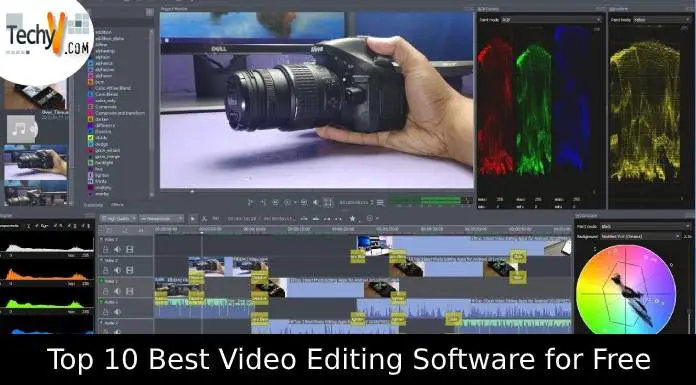Click the rewind button under the monitor
696x385 pixels.
point(275,202)
